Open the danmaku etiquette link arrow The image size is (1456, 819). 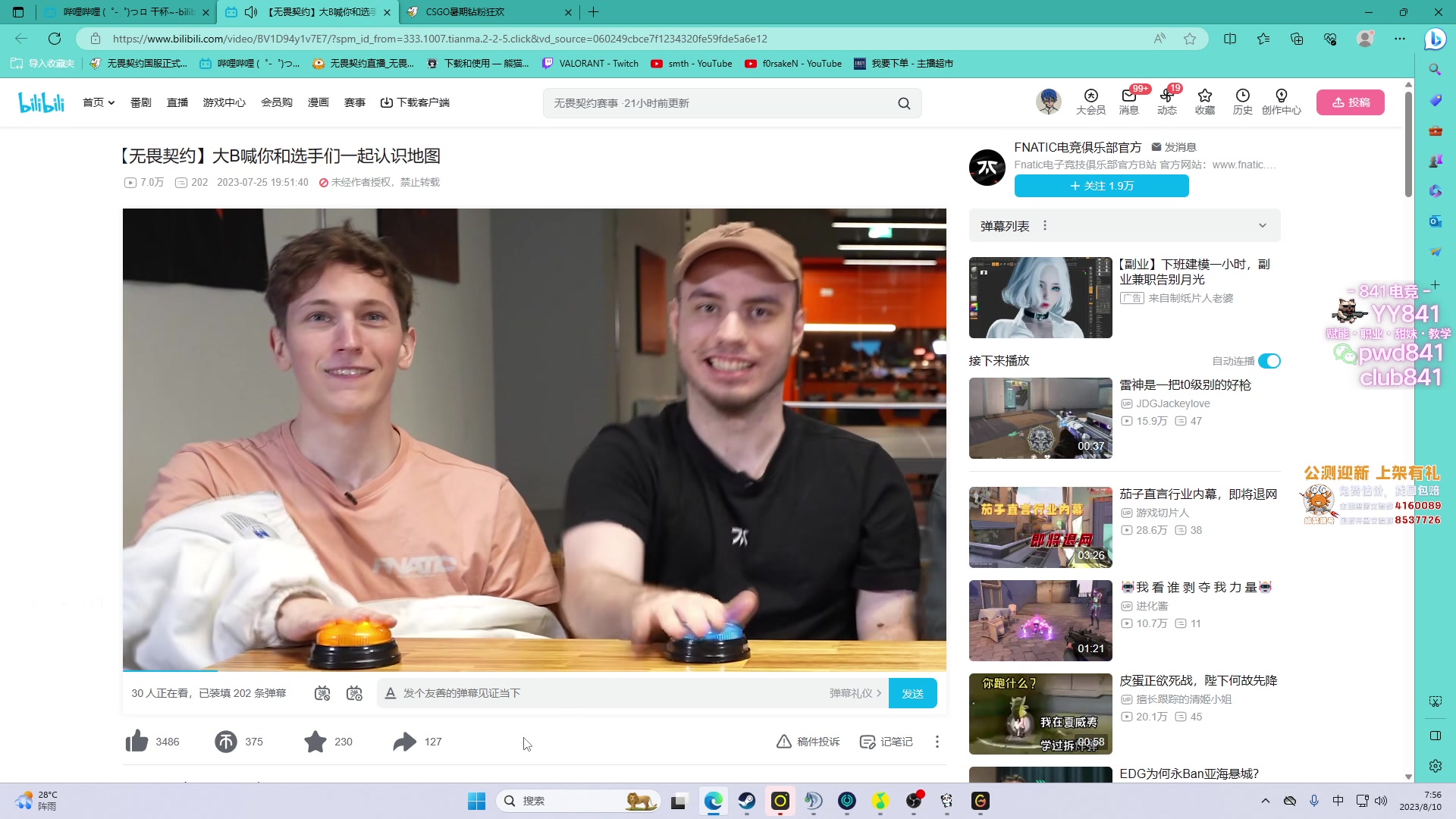[x=879, y=693]
